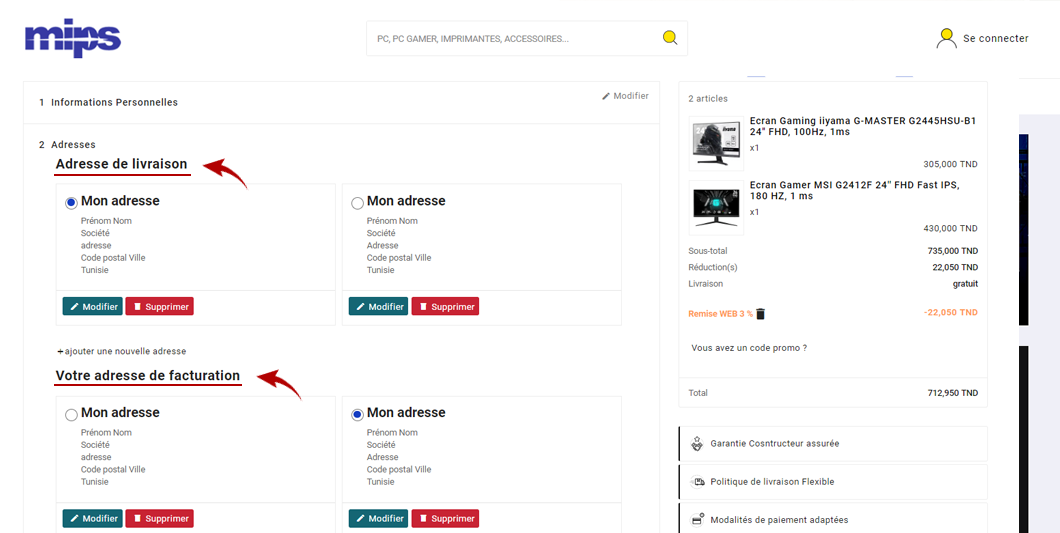Screen dimensions: 1060x533
Task: Click the mips logo
Action: click(x=72, y=37)
